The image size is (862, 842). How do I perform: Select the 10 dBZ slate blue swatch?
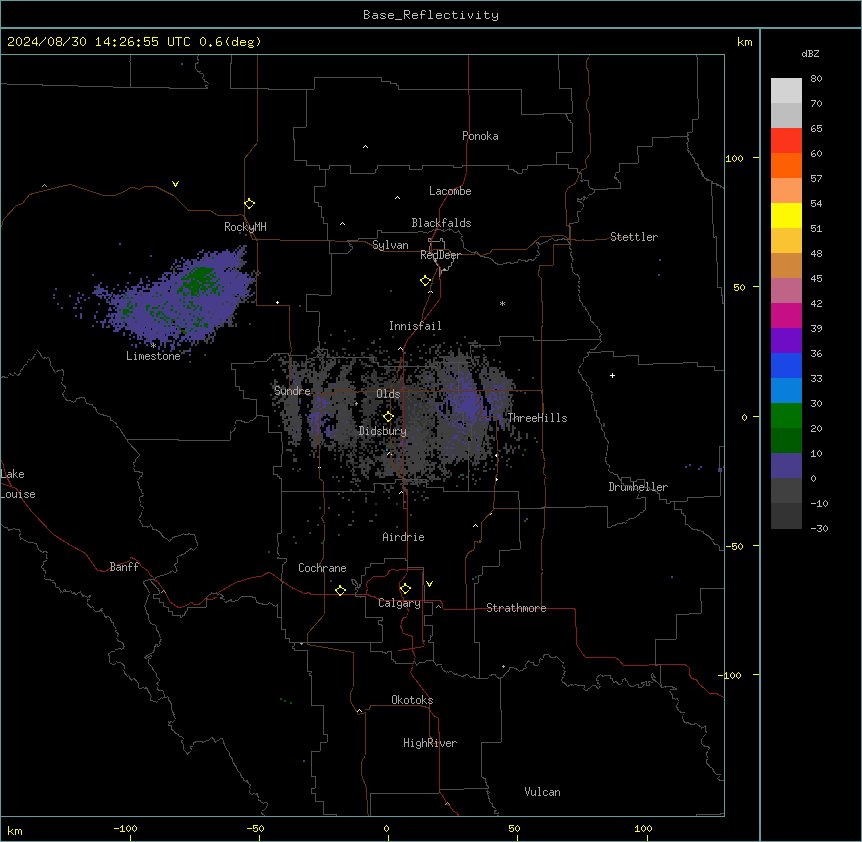(x=786, y=466)
